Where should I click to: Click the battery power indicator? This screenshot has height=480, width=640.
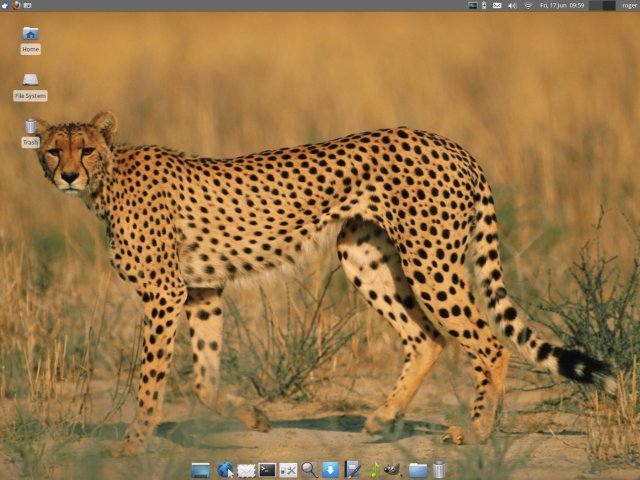[484, 6]
